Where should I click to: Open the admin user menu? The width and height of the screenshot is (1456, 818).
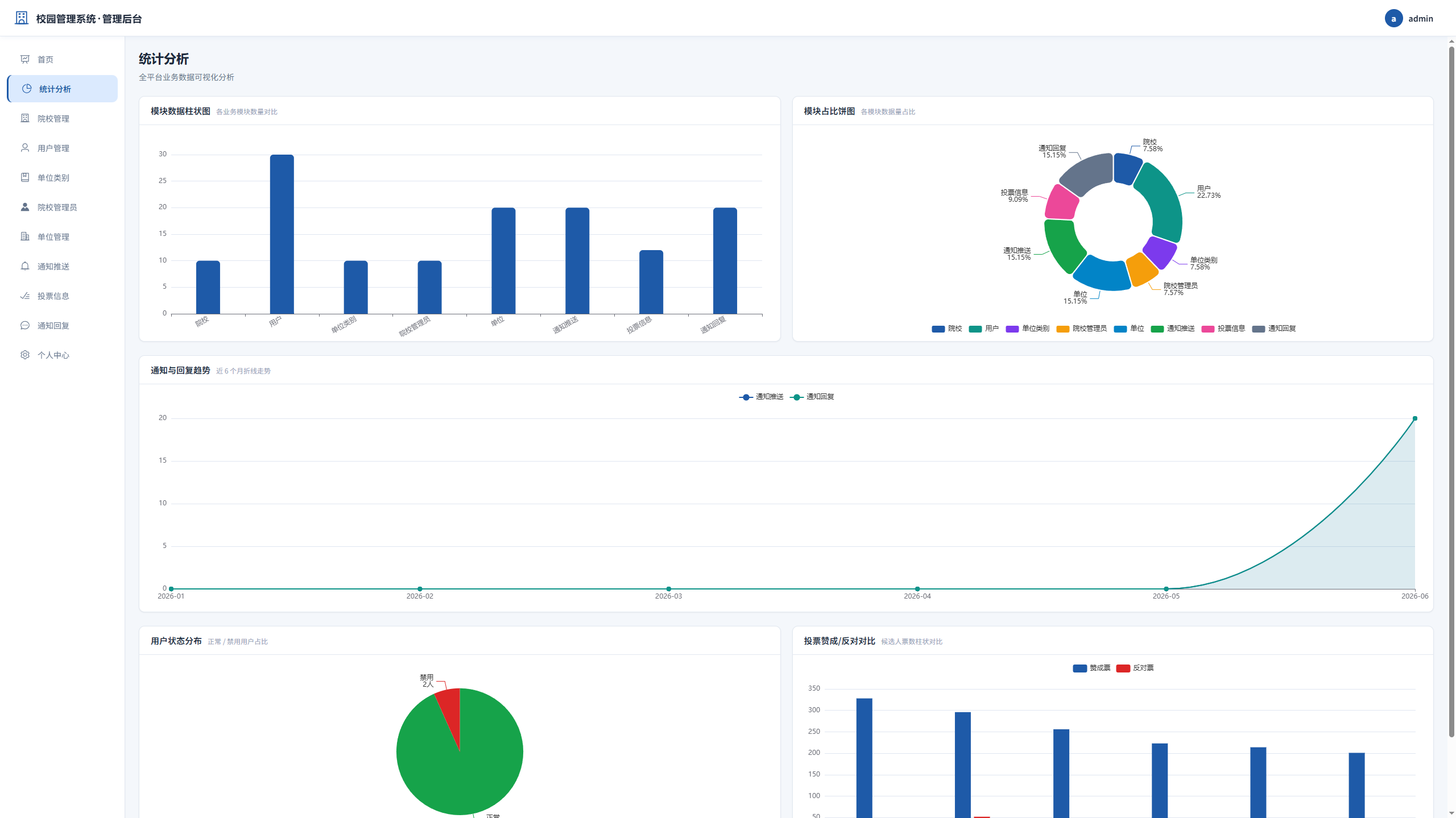pos(1409,18)
